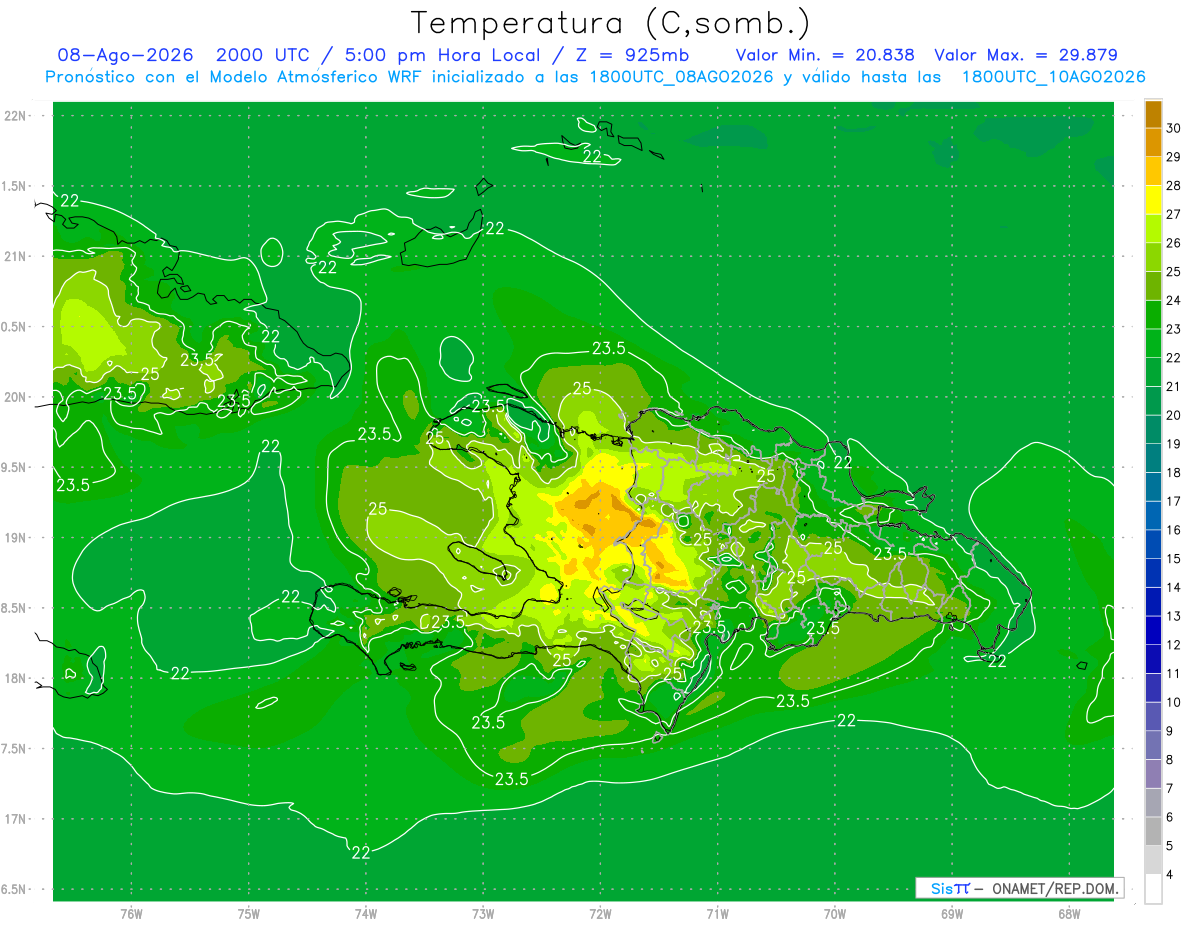Image resolution: width=1200 pixels, height=927 pixels.
Task: Click the "70W" longitude axis label
Action: [x=835, y=914]
